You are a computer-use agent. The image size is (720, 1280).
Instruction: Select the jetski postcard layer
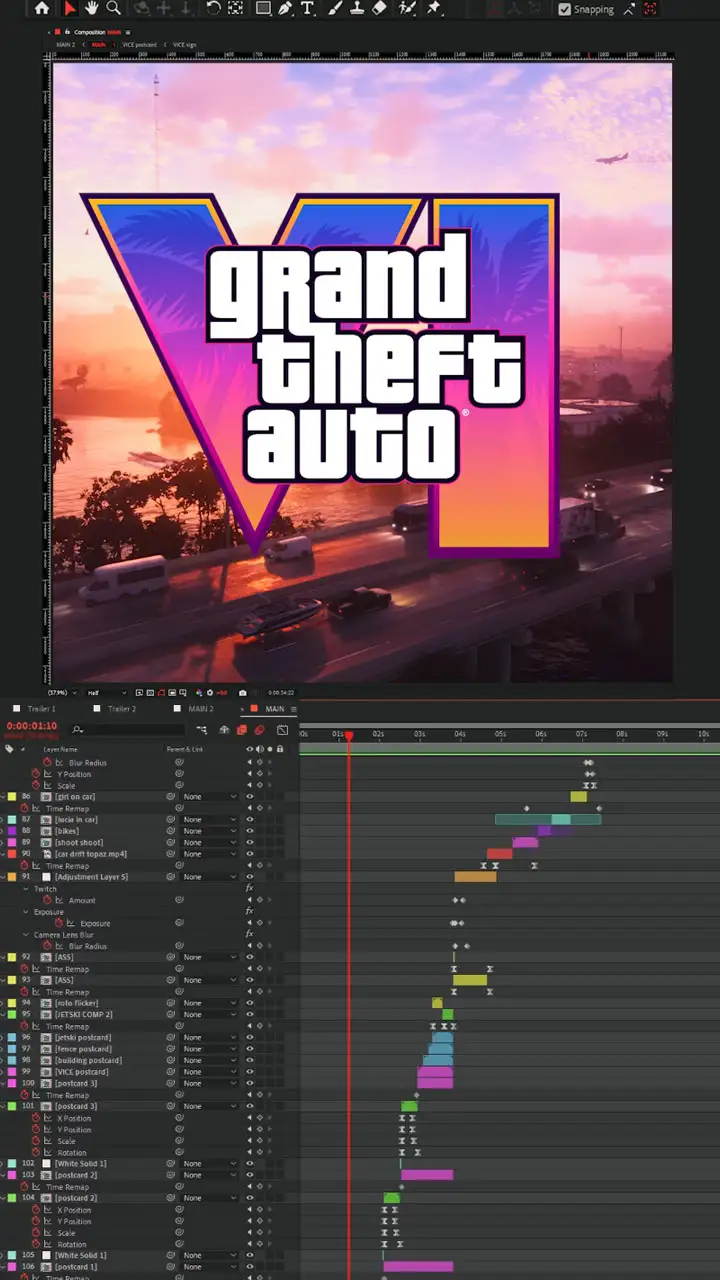tap(84, 1038)
